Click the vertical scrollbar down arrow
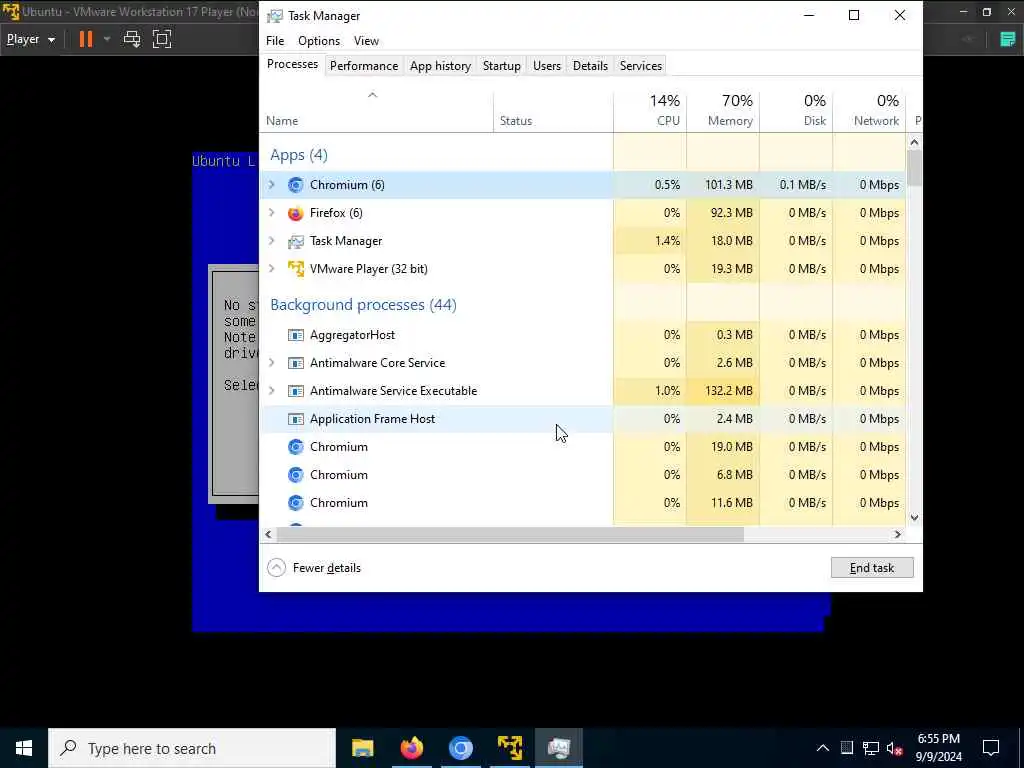The width and height of the screenshot is (1024, 768). [x=914, y=518]
